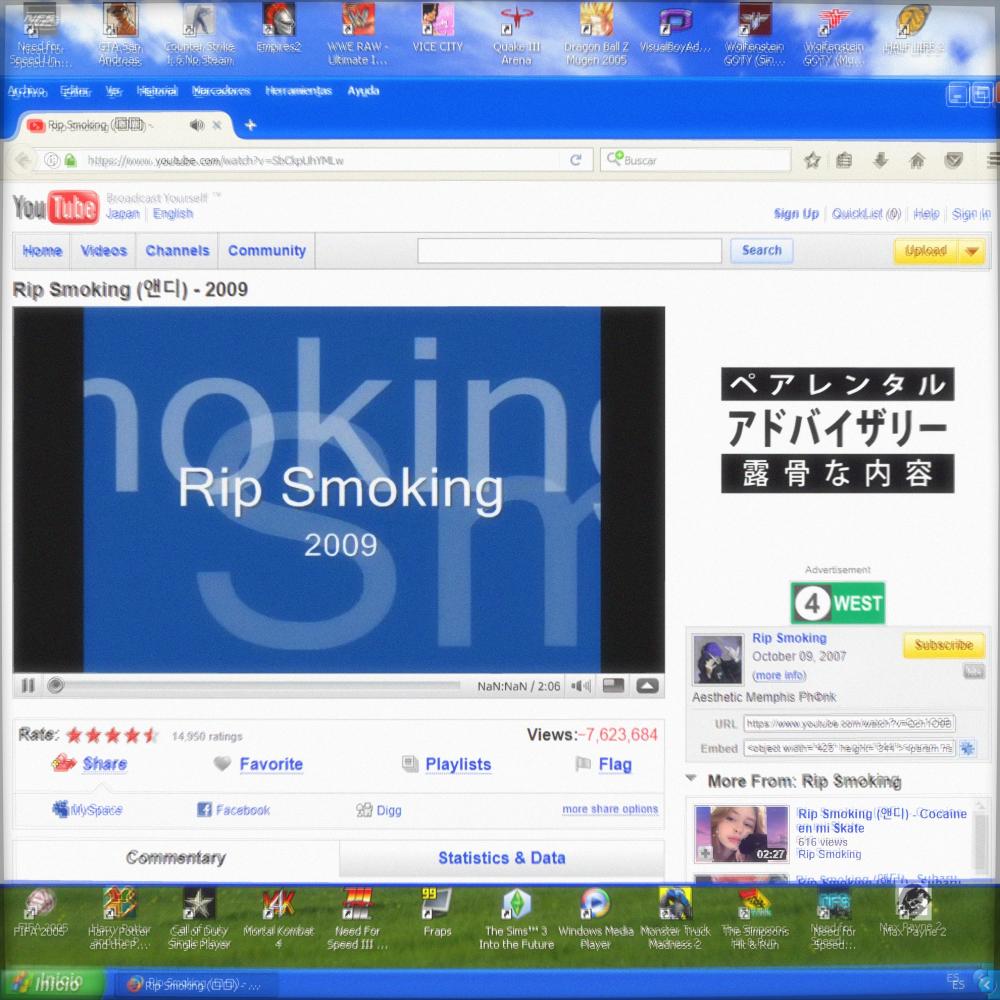Open Quake III Arena shortcut

(517, 34)
